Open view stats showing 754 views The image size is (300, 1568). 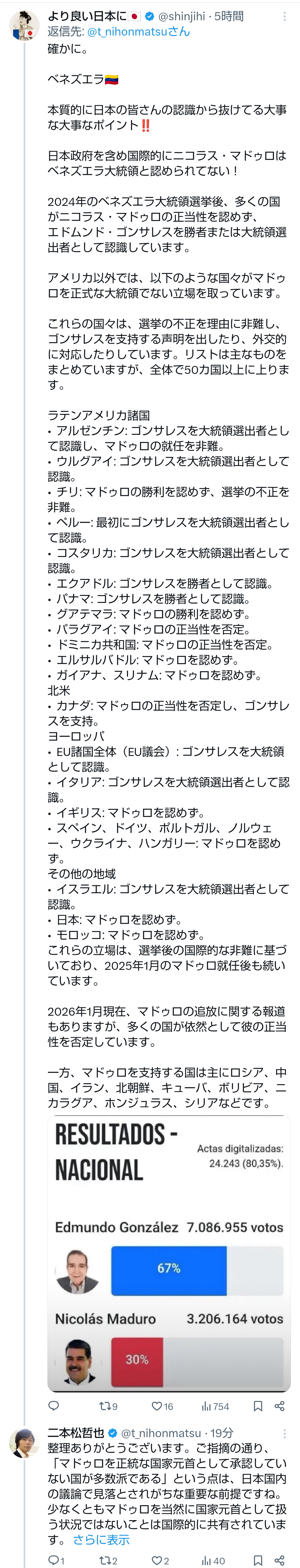(215, 1405)
